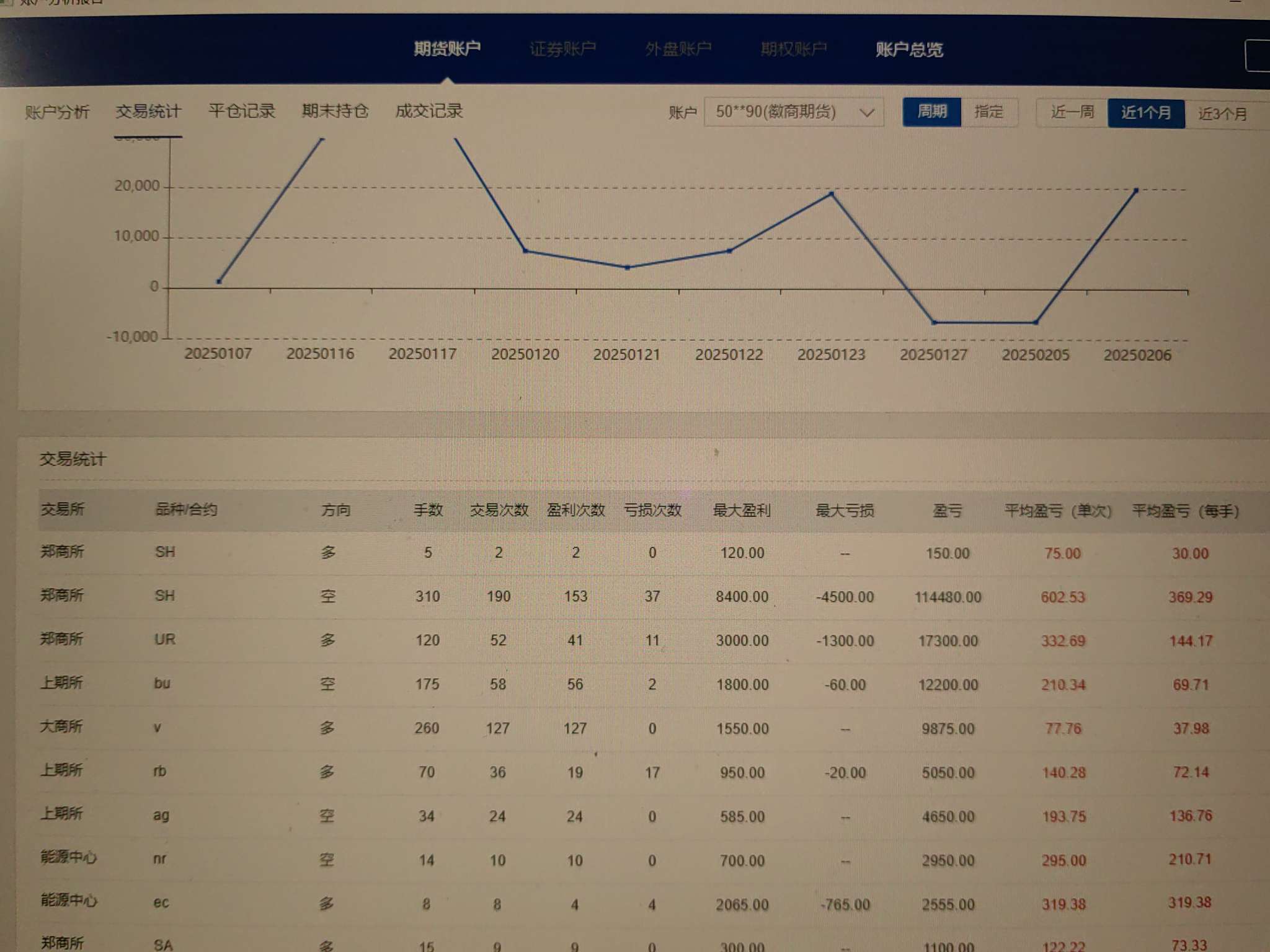Open the 期货账户 tab
Viewport: 1270px width, 952px height.
pos(447,48)
